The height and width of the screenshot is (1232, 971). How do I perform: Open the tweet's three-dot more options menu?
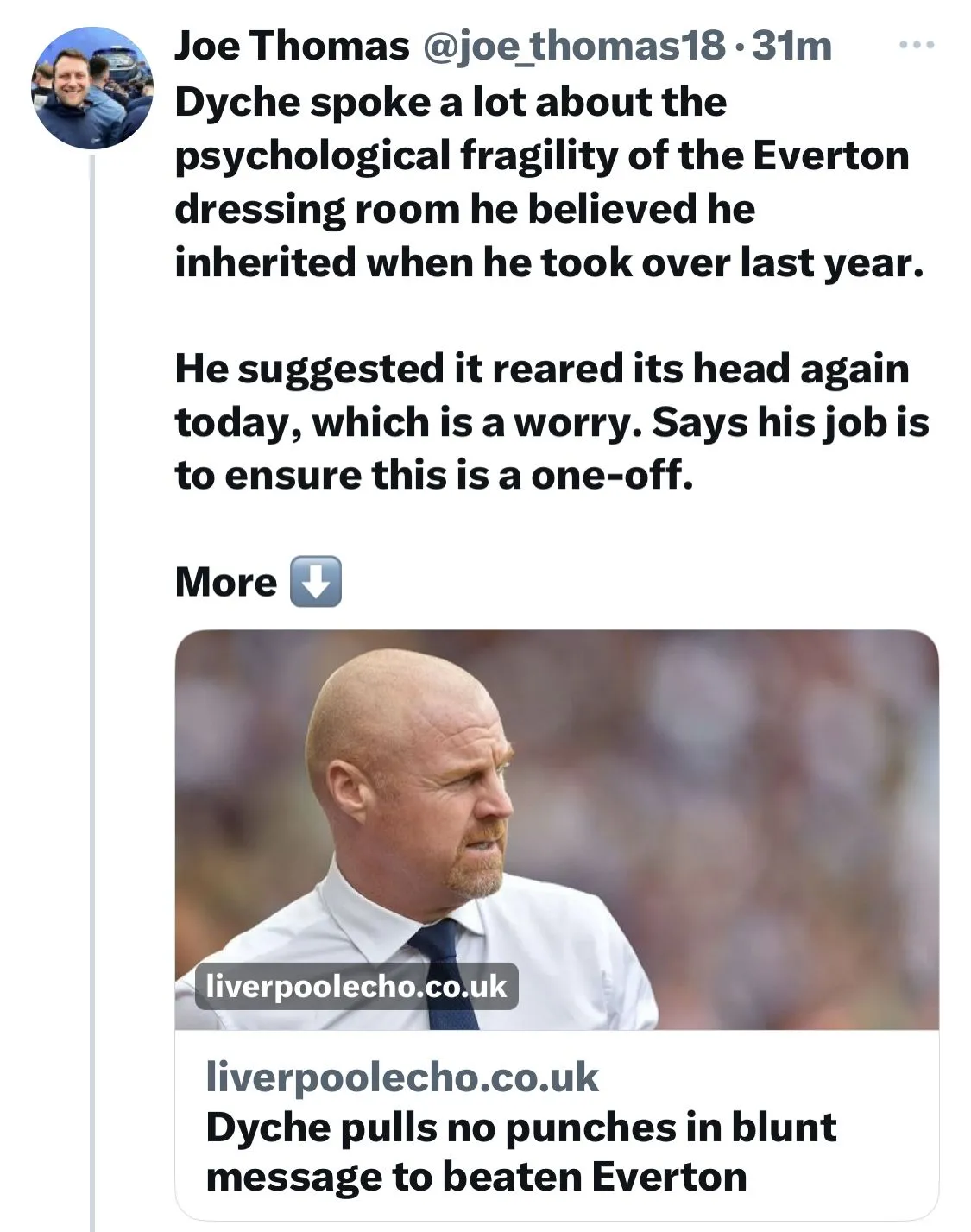(x=916, y=45)
